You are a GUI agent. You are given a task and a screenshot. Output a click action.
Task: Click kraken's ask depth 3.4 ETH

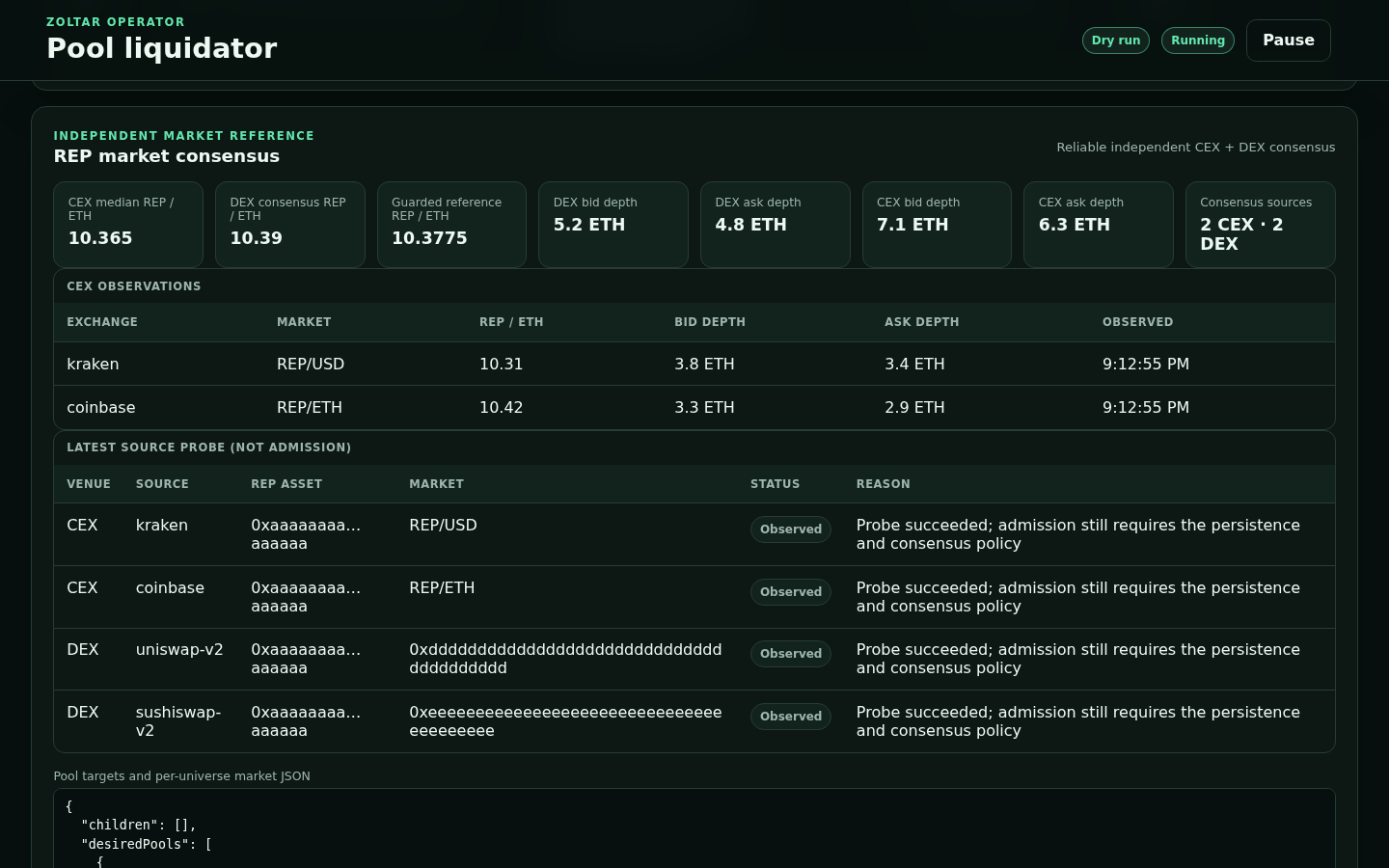[914, 365]
